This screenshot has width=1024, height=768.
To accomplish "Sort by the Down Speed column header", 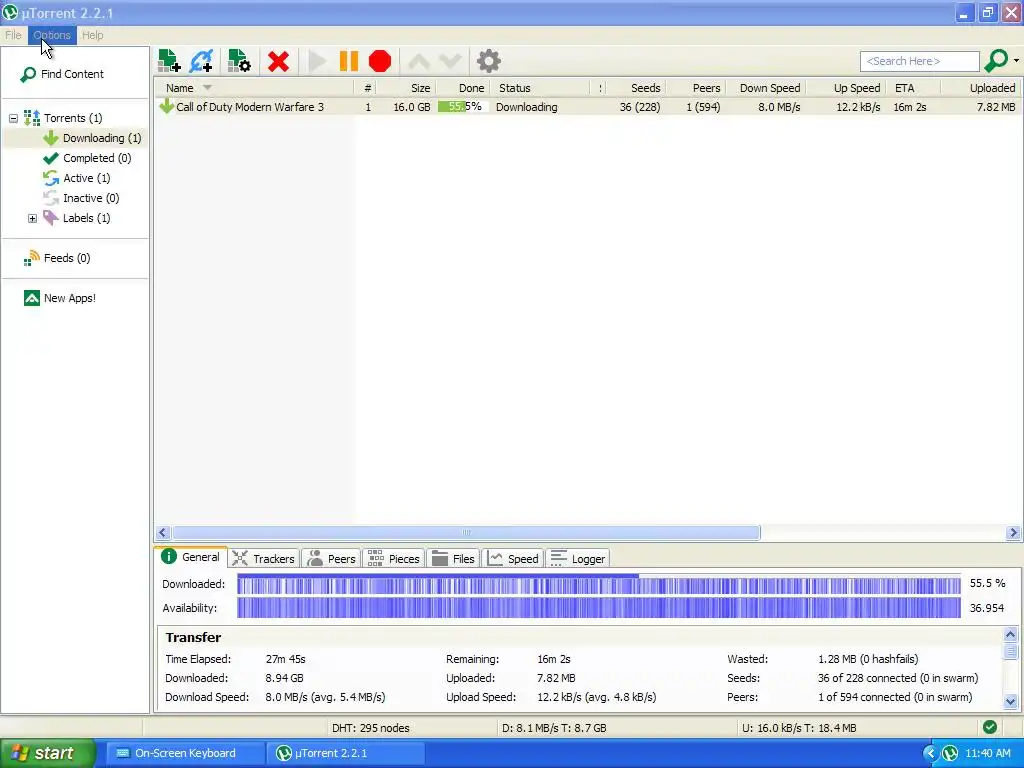I will pyautogui.click(x=765, y=88).
